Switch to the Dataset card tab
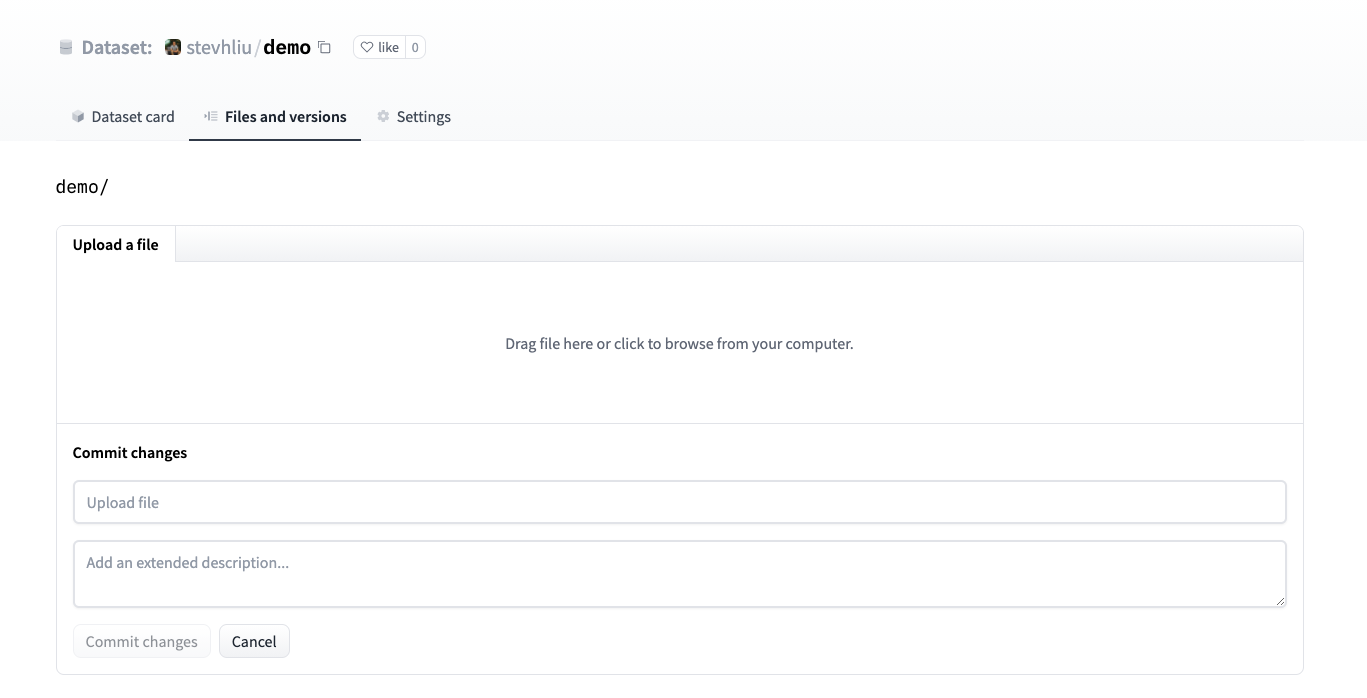Image resolution: width=1367 pixels, height=698 pixels. click(x=132, y=117)
